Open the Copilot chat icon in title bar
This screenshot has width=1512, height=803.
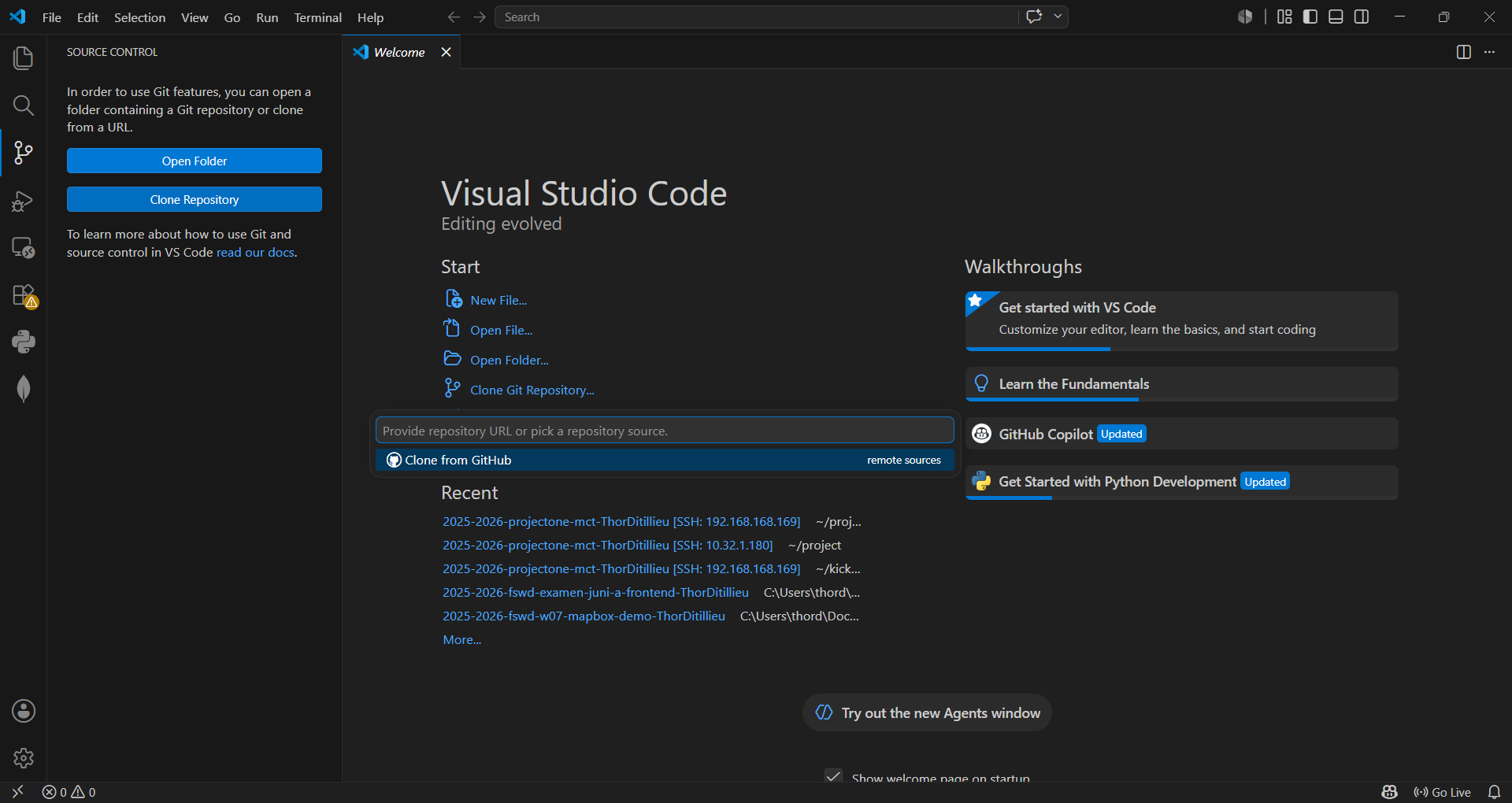tap(1034, 17)
